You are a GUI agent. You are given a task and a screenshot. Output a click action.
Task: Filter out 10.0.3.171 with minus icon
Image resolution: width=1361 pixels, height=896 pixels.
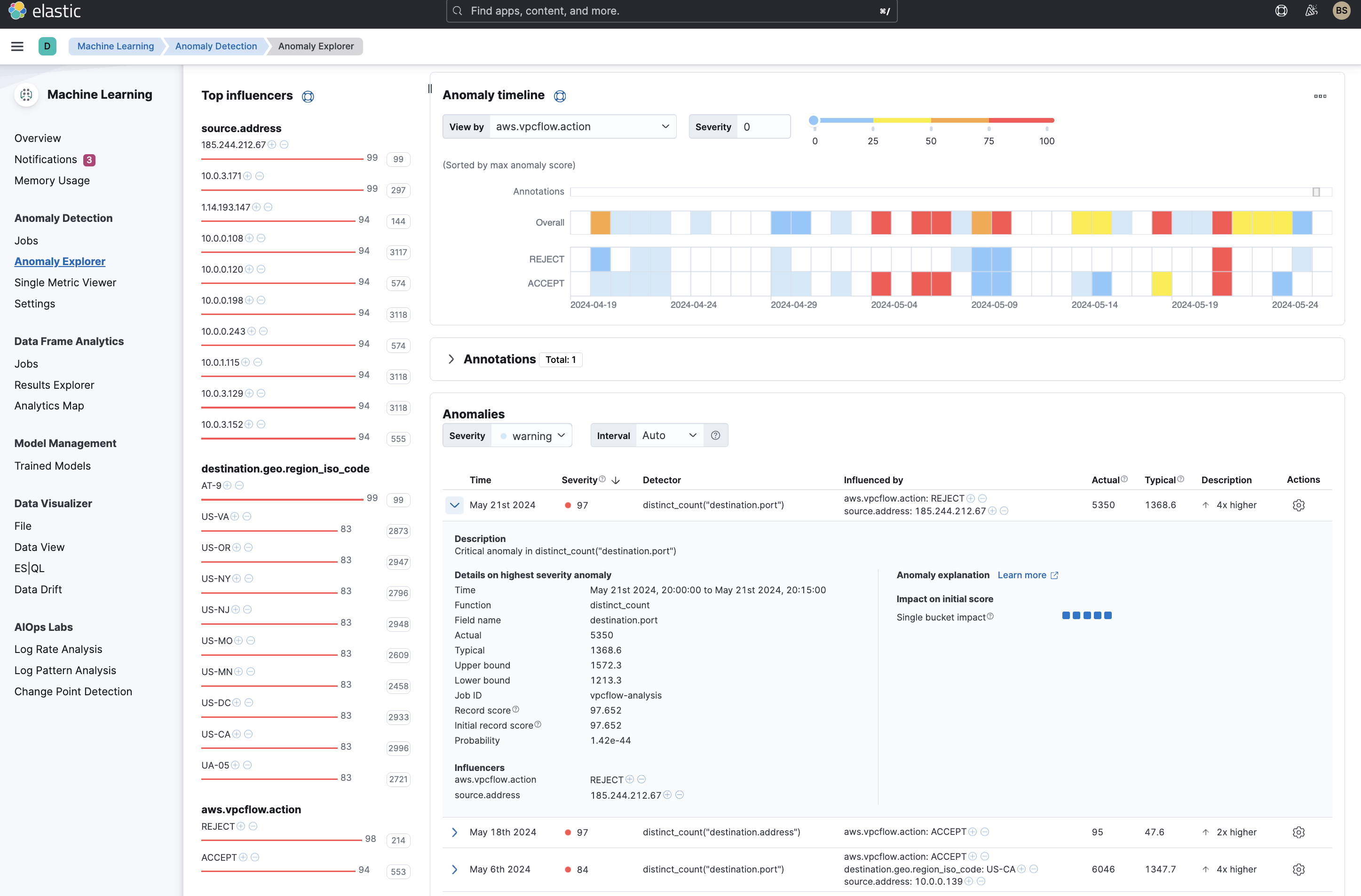pyautogui.click(x=260, y=176)
